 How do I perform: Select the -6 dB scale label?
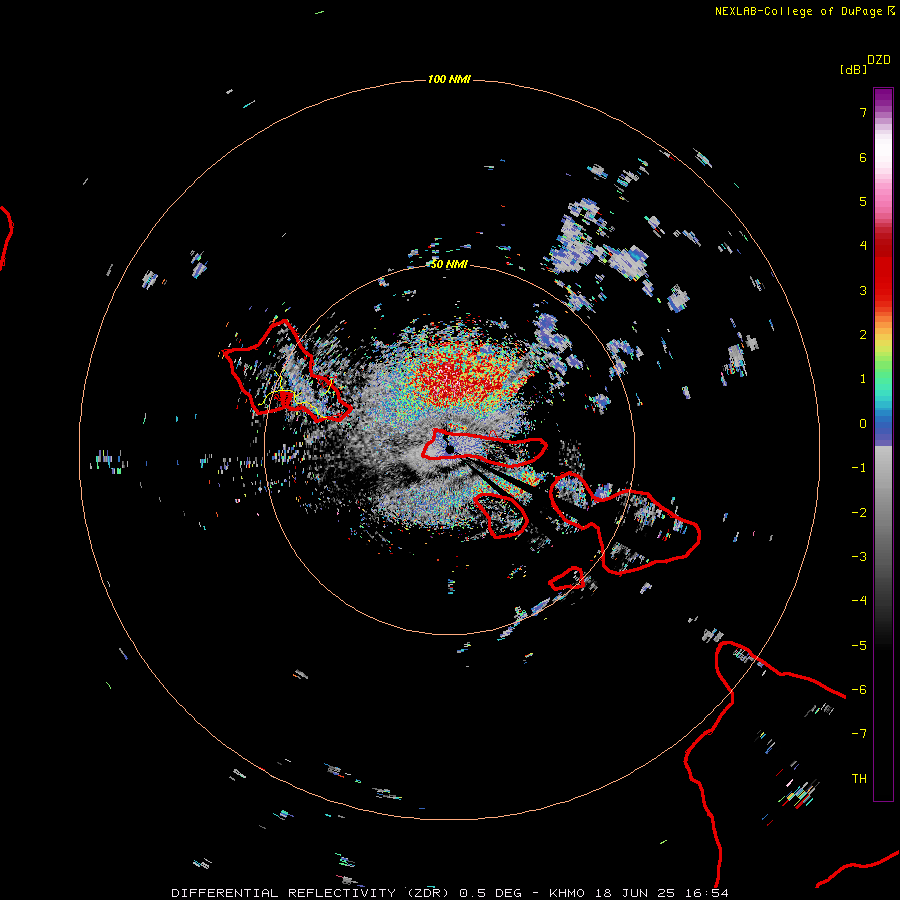point(859,690)
